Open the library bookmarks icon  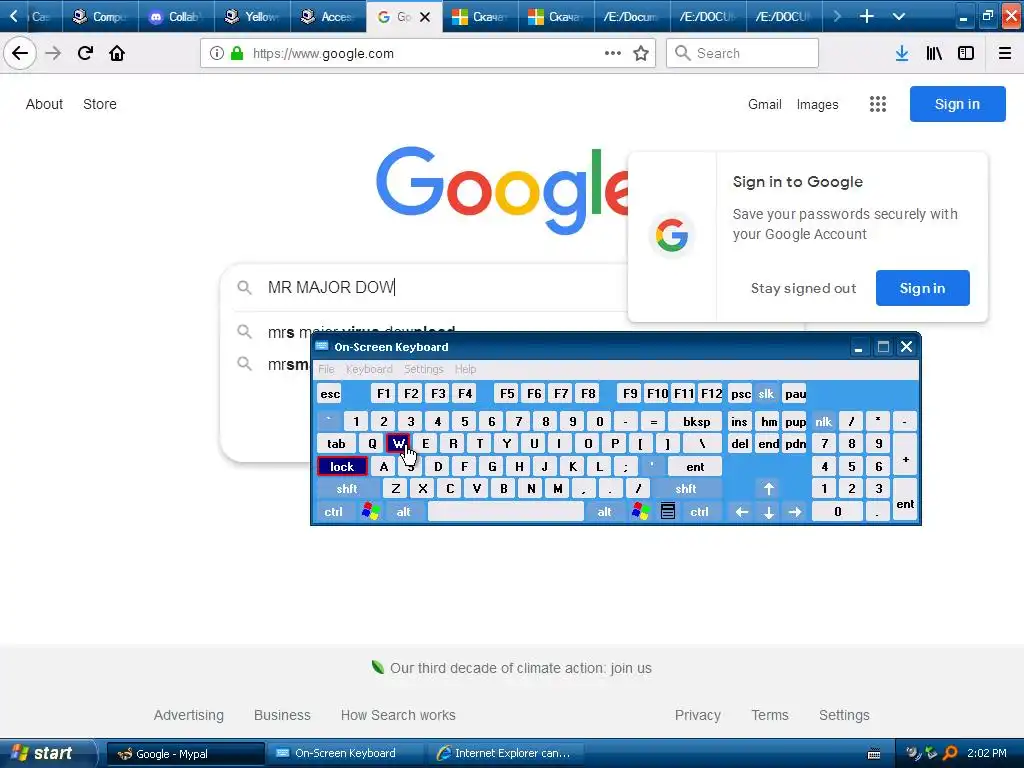pos(934,54)
